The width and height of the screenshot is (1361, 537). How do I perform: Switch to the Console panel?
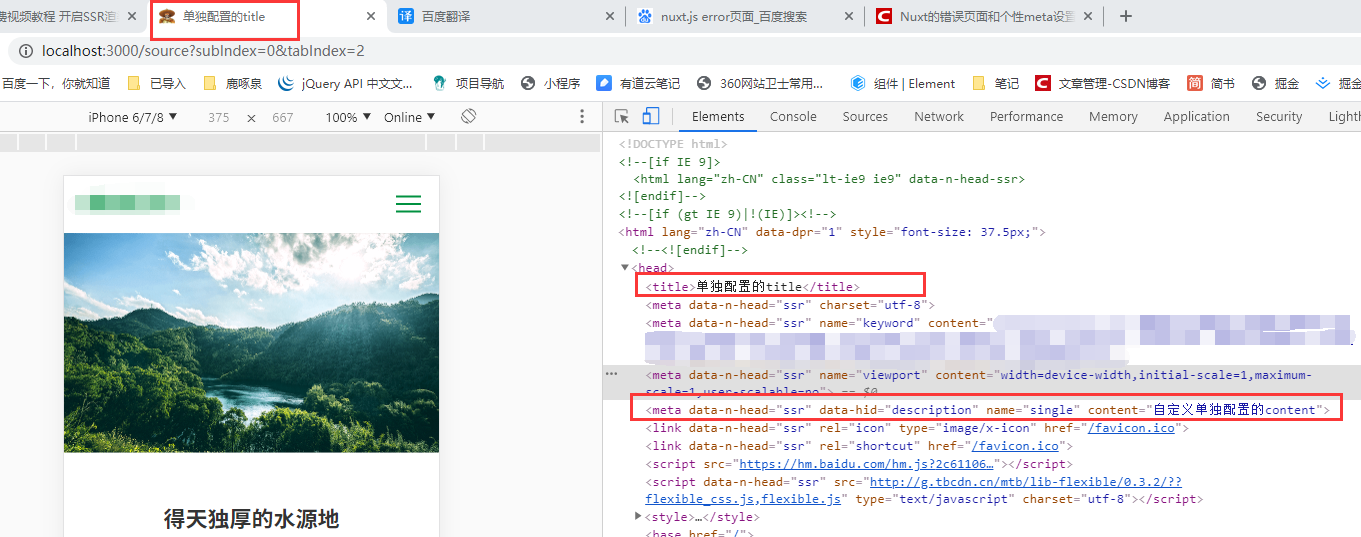(793, 117)
